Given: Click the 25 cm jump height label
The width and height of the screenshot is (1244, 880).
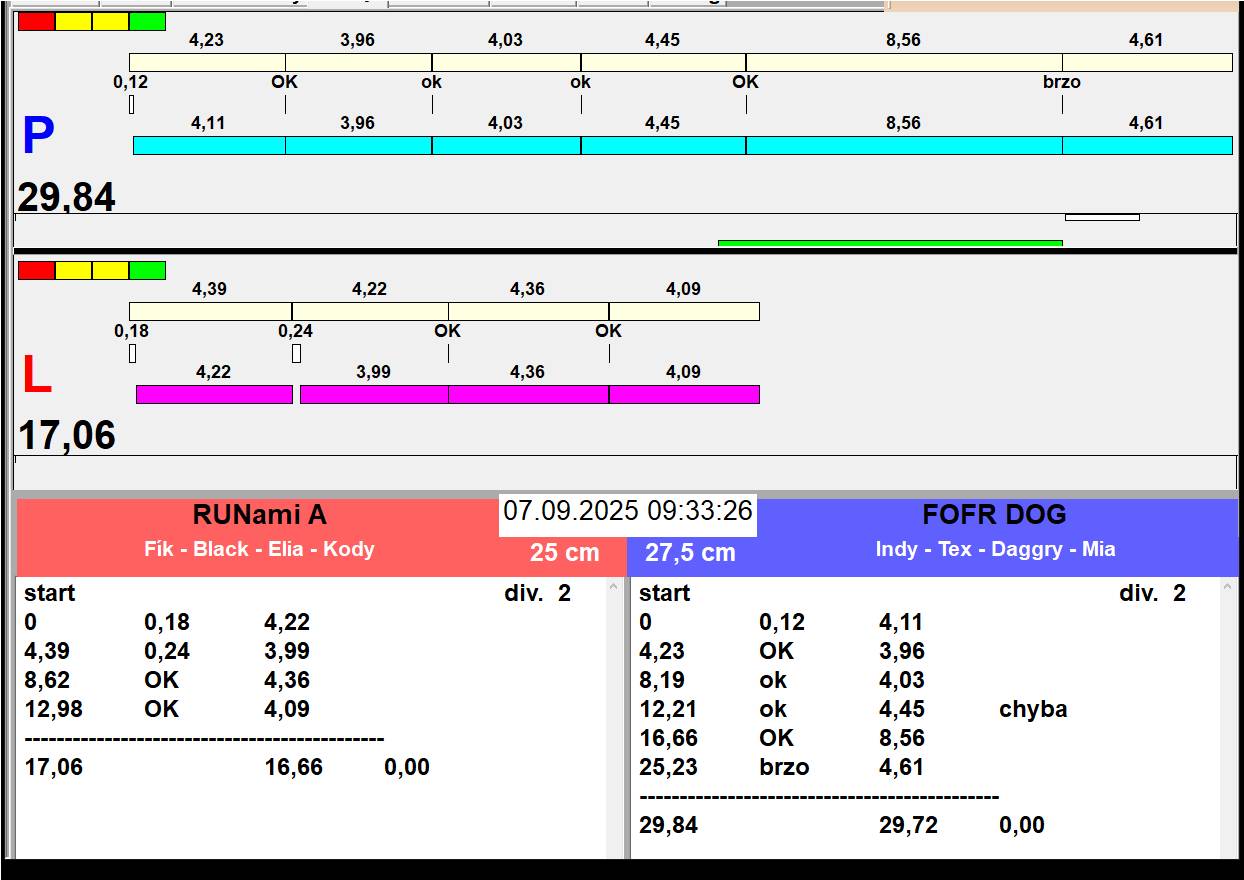Looking at the screenshot, I should pos(564,552).
